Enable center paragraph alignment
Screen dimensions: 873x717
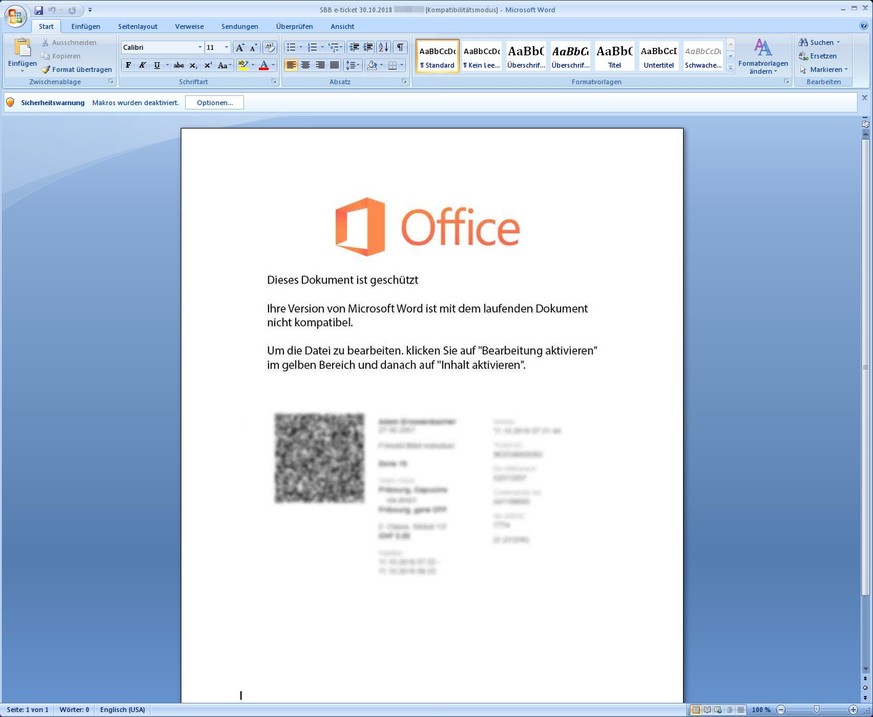[305, 65]
